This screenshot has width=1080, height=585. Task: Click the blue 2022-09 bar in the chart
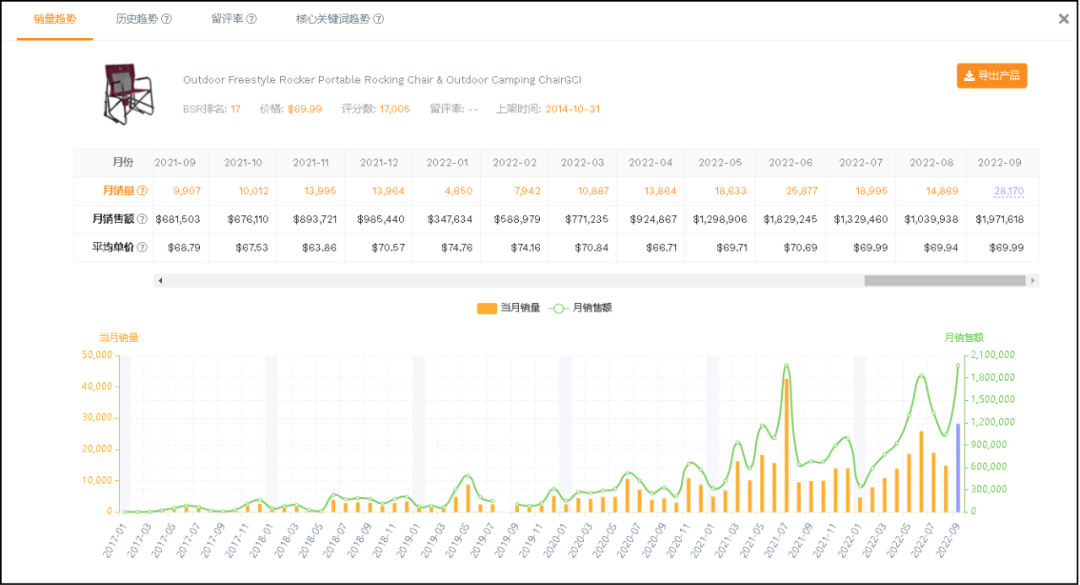[x=957, y=467]
